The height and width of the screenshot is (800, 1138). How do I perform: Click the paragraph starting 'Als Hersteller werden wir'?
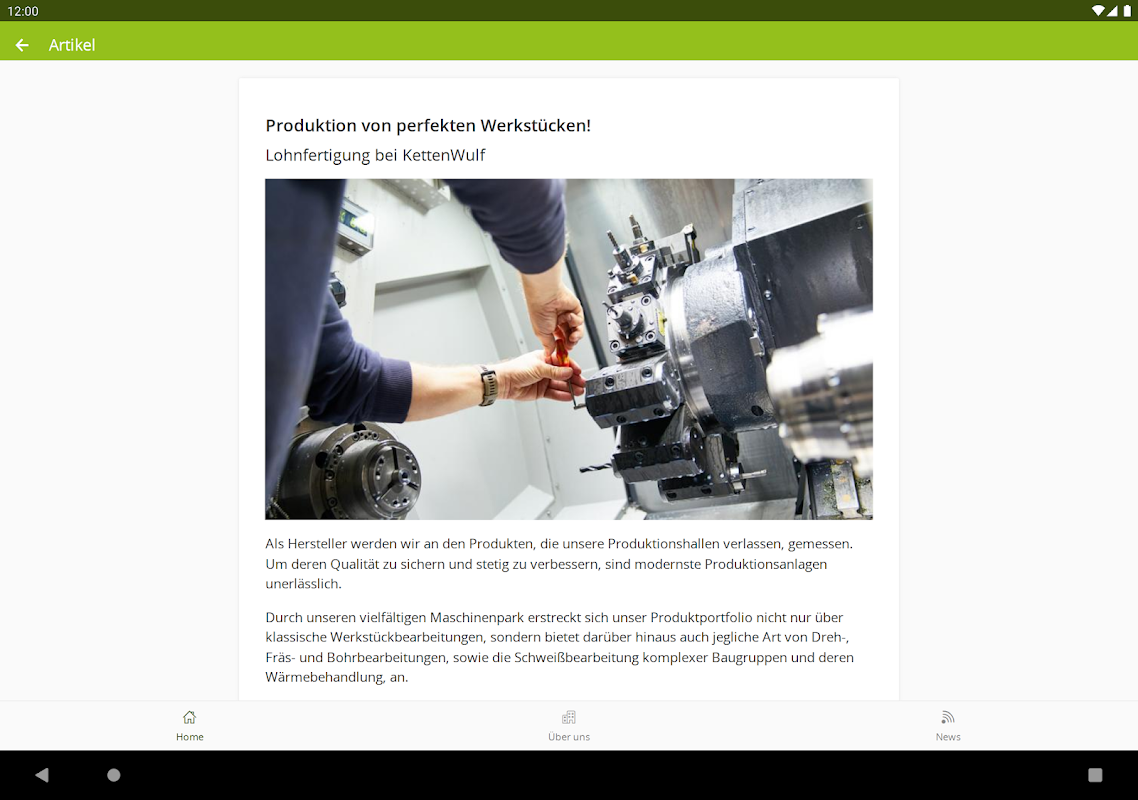pos(559,563)
